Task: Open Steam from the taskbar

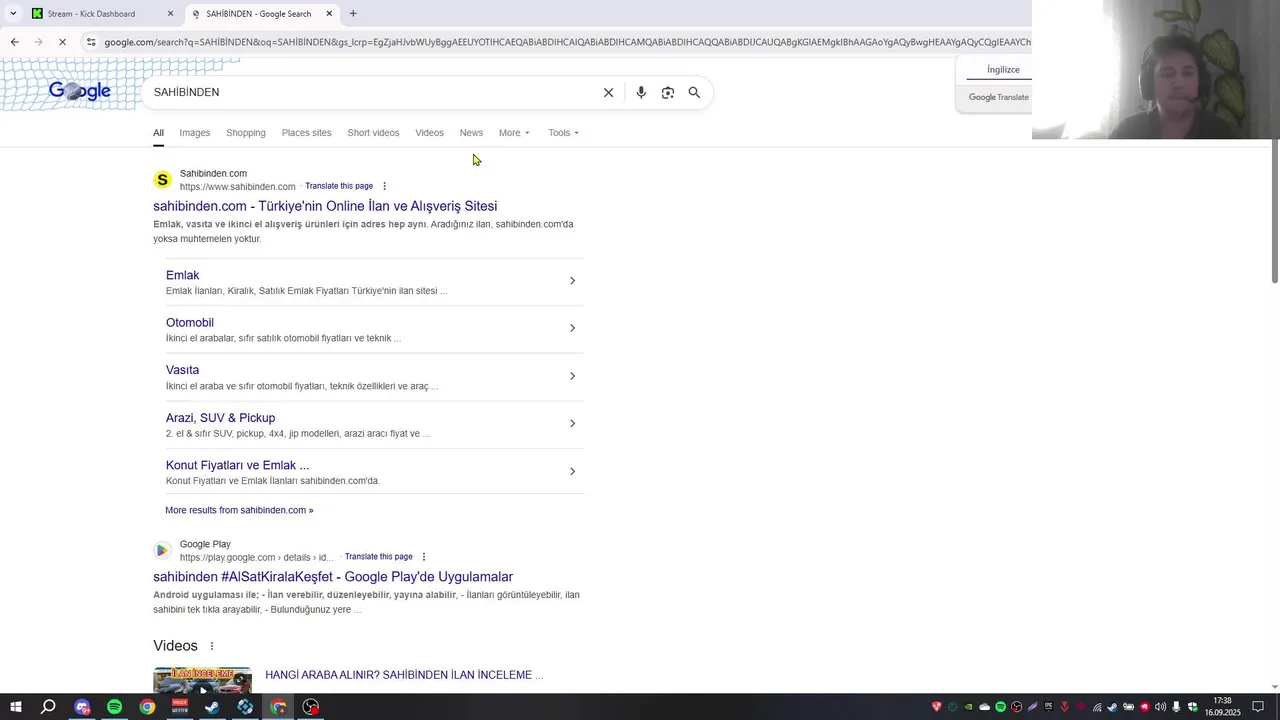Action: coord(212,707)
